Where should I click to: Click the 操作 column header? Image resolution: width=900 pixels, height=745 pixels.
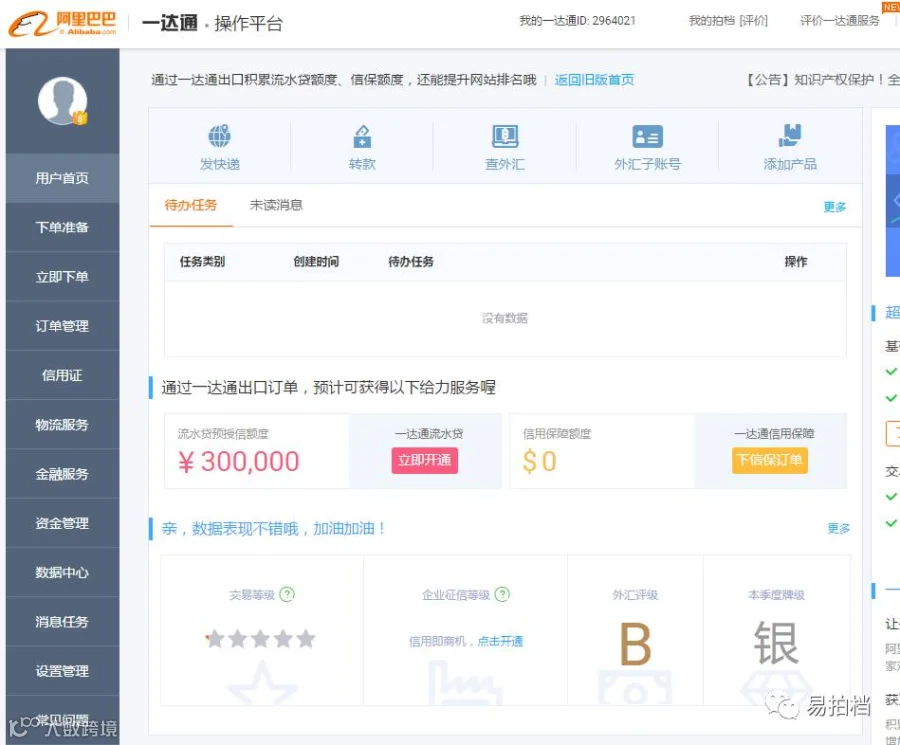coord(796,262)
